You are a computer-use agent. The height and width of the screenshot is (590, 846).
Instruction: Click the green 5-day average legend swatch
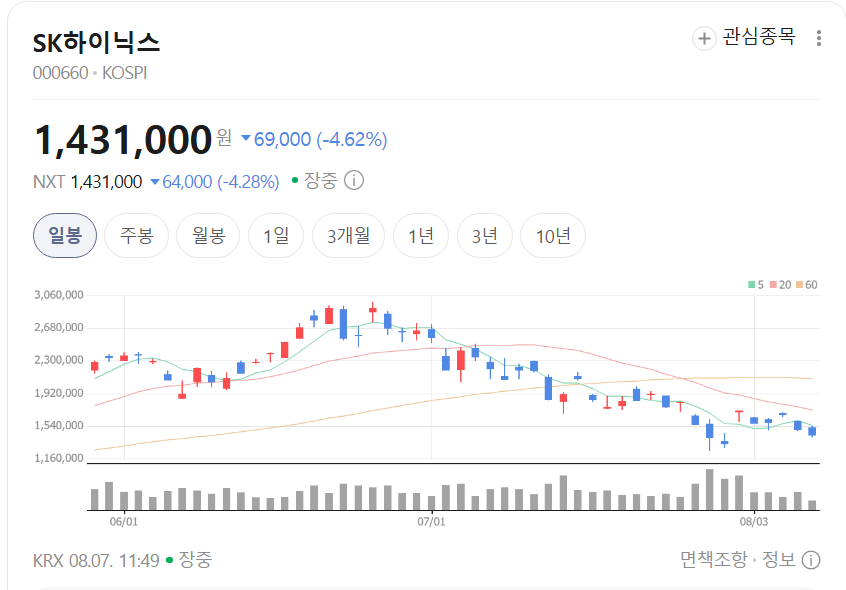751,285
